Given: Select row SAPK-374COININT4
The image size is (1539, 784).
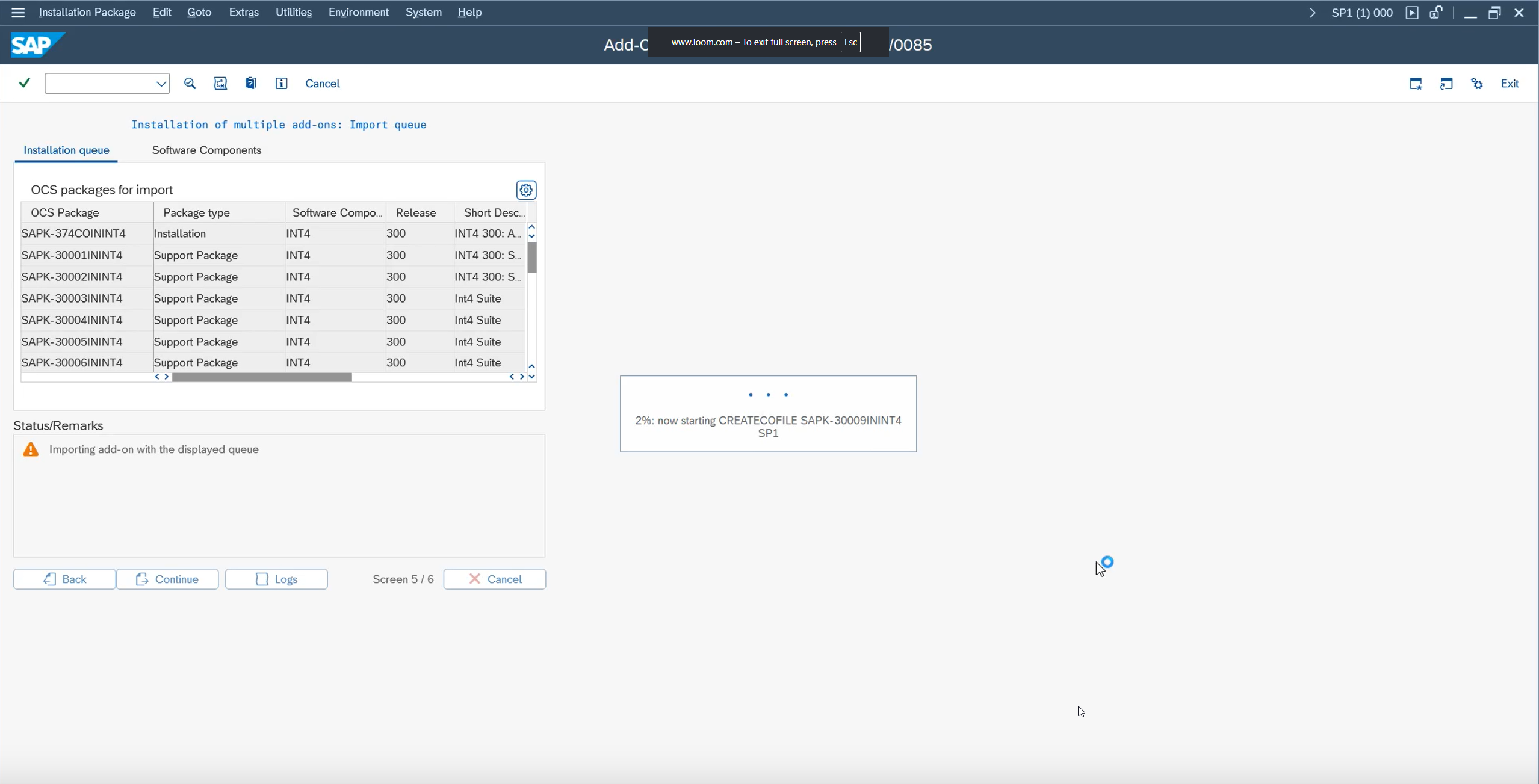Looking at the screenshot, I should 273,233.
